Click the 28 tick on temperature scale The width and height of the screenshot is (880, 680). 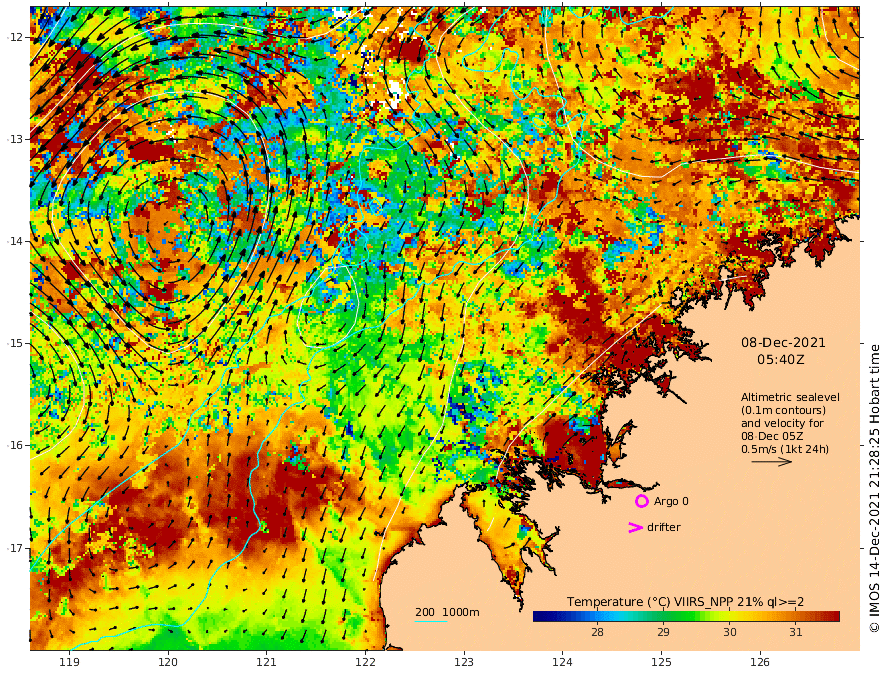click(x=597, y=632)
